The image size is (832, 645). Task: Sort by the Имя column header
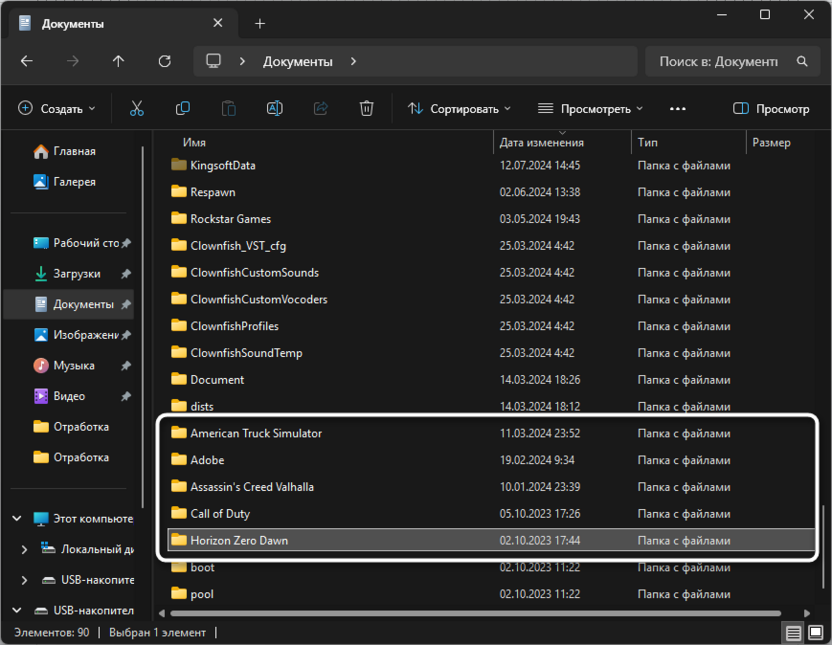pos(194,143)
